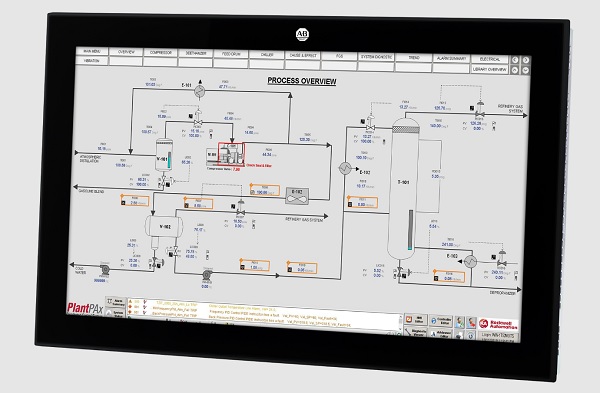Image resolution: width=600 pixels, height=393 pixels.
Task: Select the E-101 heat exchanger symbol
Action: click(199, 91)
